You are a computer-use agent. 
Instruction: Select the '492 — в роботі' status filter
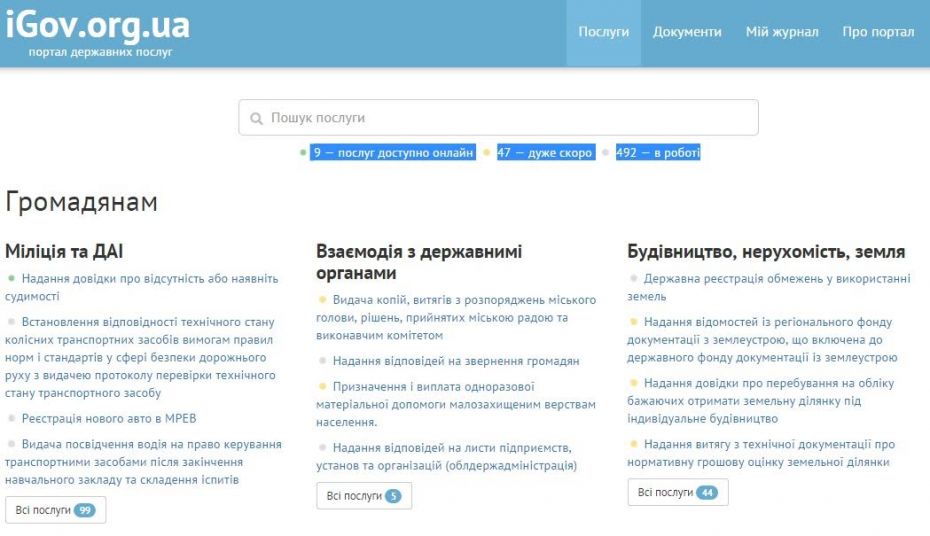[657, 153]
